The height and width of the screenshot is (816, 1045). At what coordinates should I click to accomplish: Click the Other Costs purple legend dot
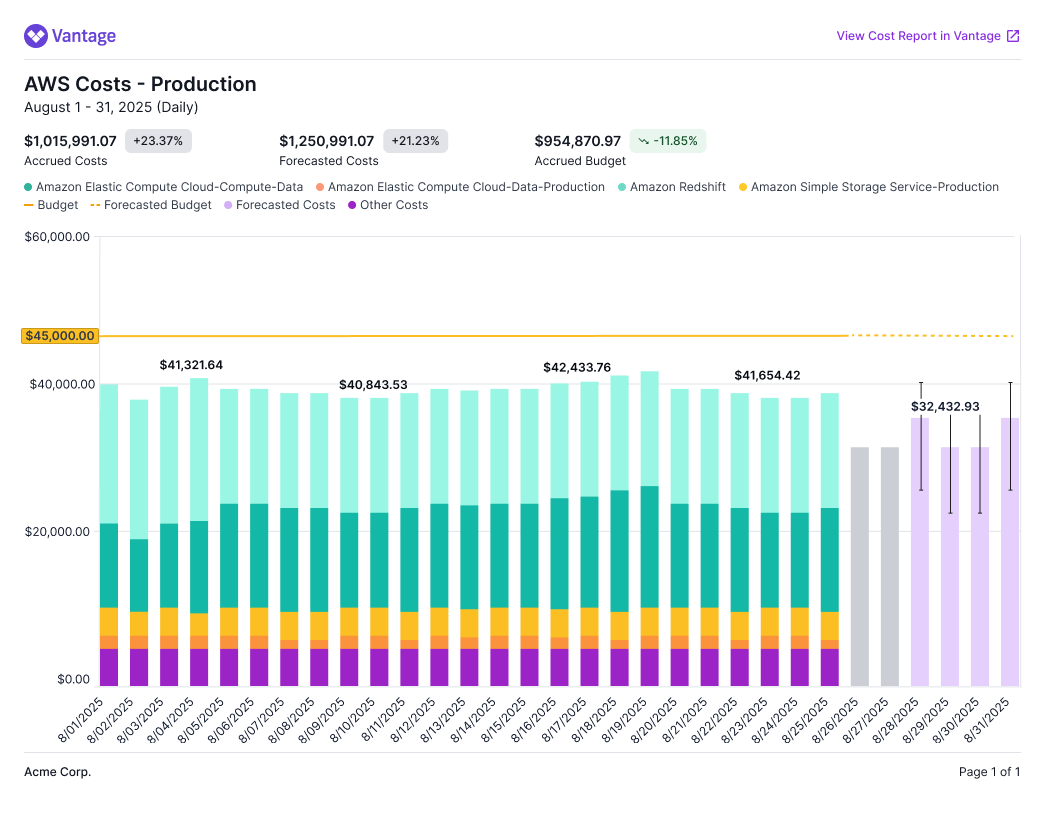tap(352, 205)
